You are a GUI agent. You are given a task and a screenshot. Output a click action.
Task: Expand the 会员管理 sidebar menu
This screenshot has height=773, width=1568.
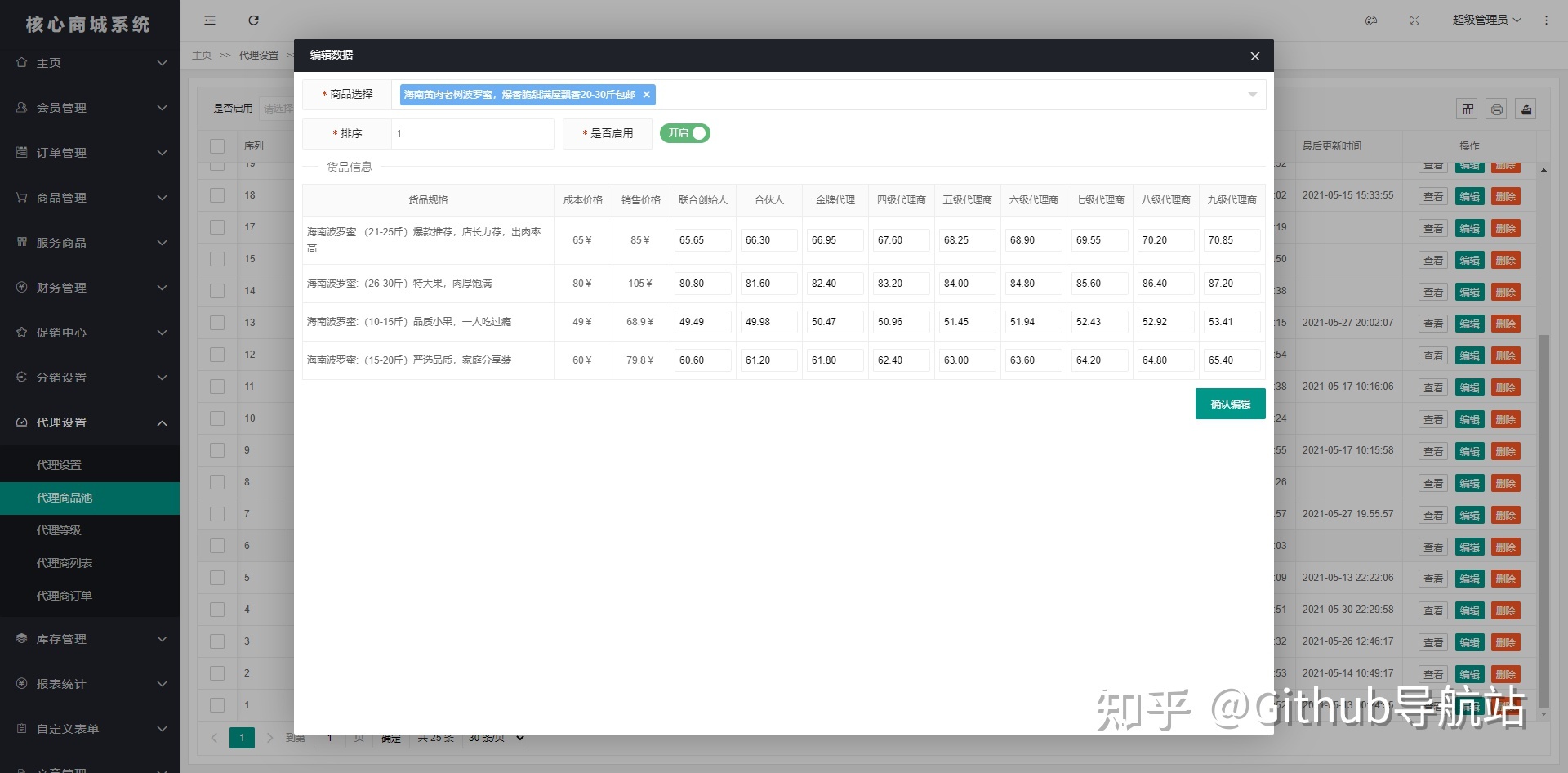pos(90,108)
